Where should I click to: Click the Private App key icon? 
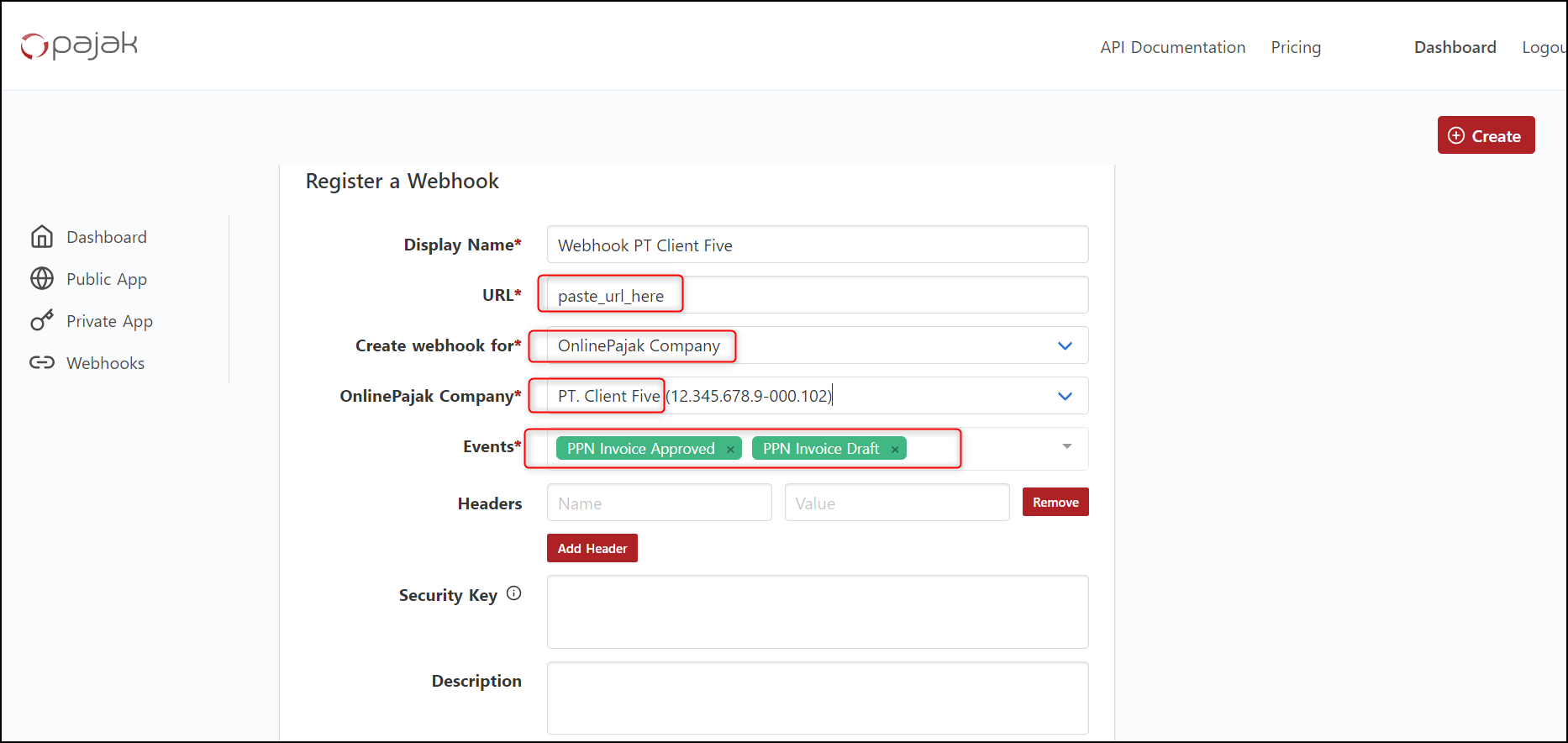[42, 321]
